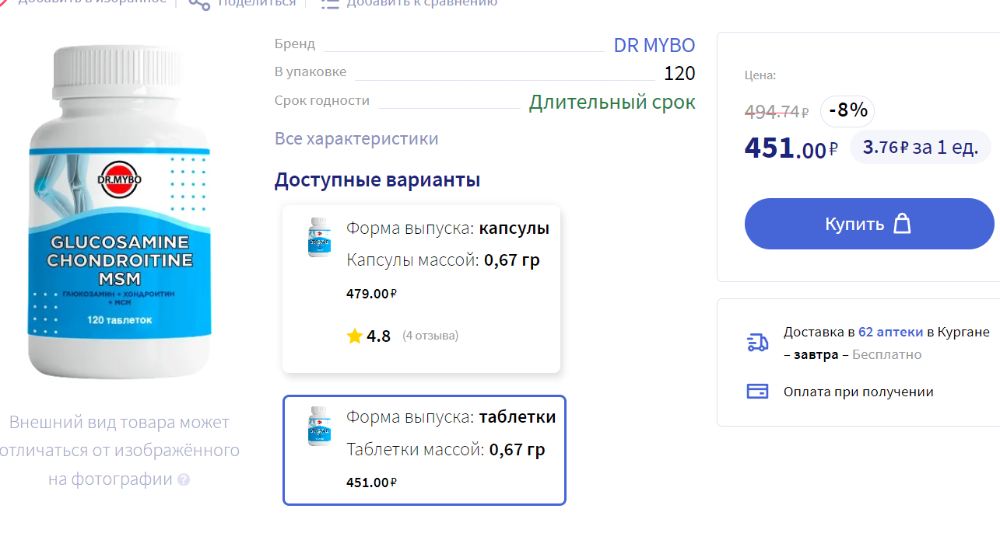
Task: Click the Оплата при получении text
Action: [x=858, y=391]
